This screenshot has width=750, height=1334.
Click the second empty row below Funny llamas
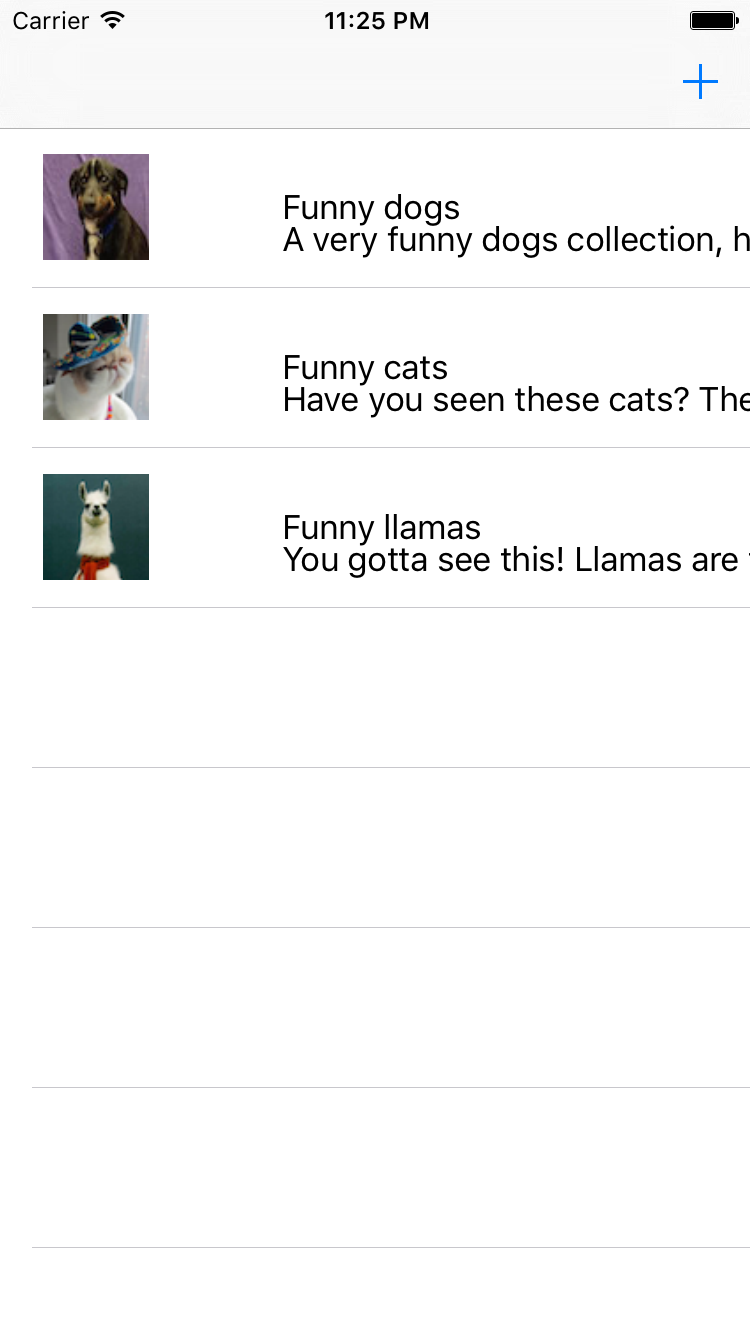coord(390,848)
